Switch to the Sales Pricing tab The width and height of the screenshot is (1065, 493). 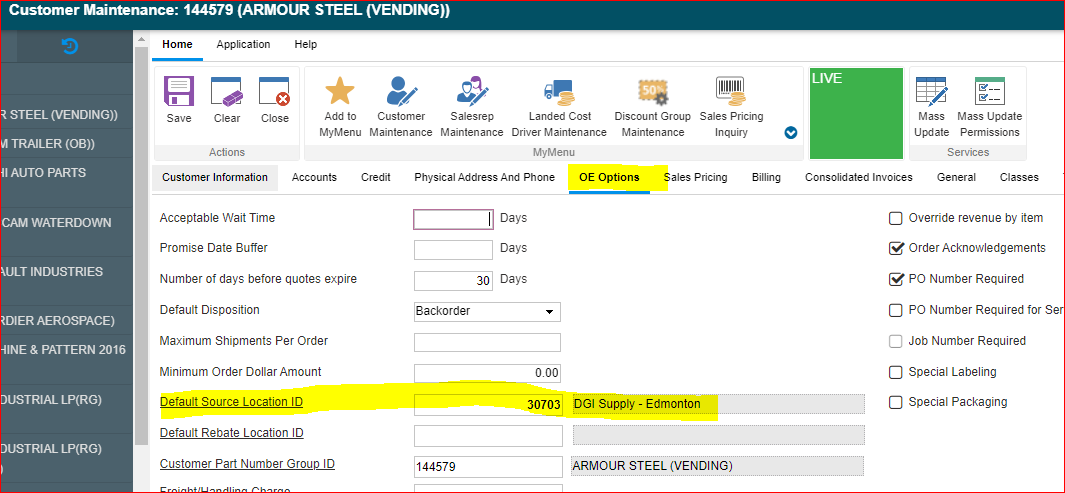695,177
